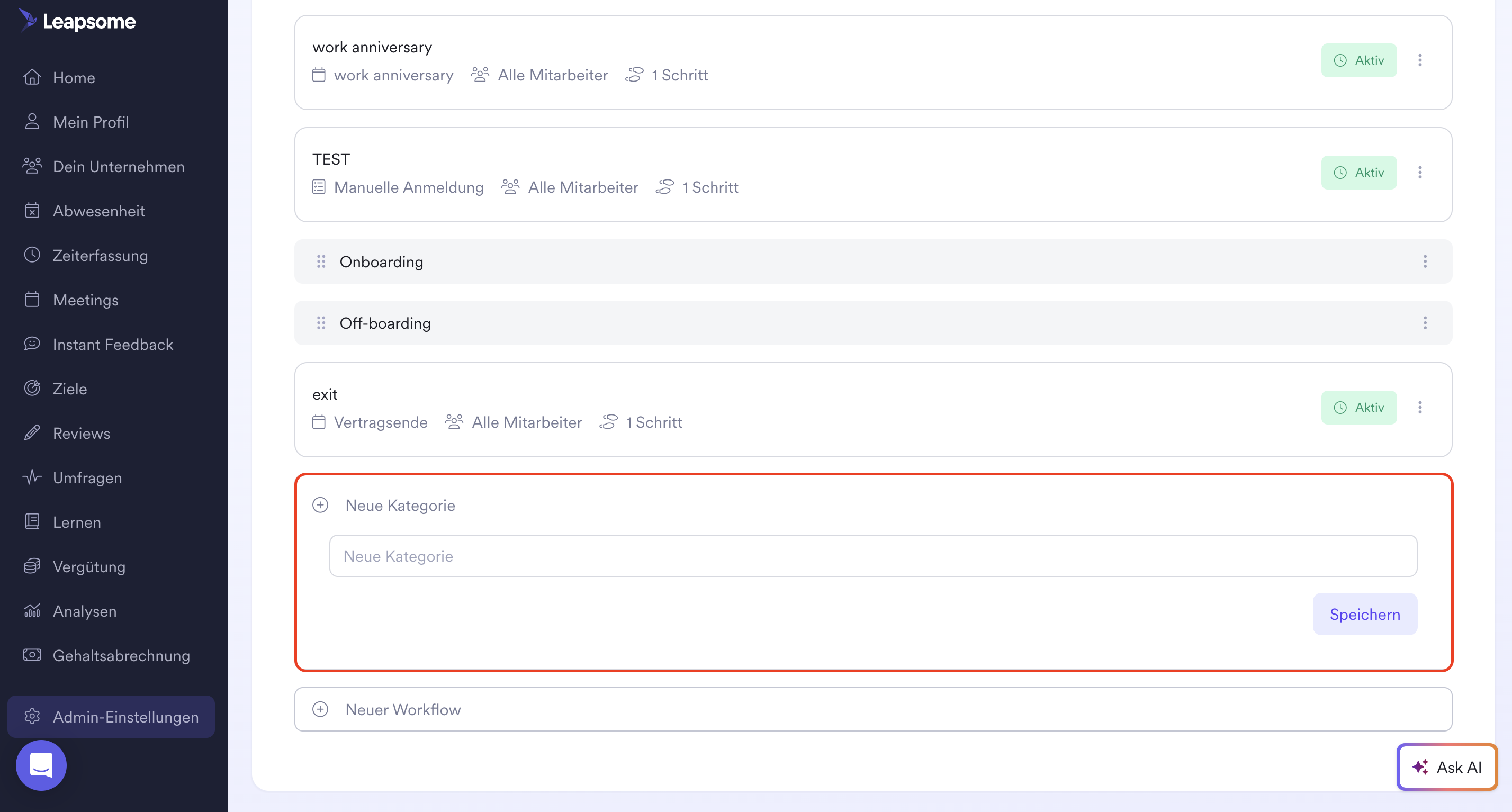The width and height of the screenshot is (1512, 812).
Task: Click the Speichern button
Action: point(1365,613)
